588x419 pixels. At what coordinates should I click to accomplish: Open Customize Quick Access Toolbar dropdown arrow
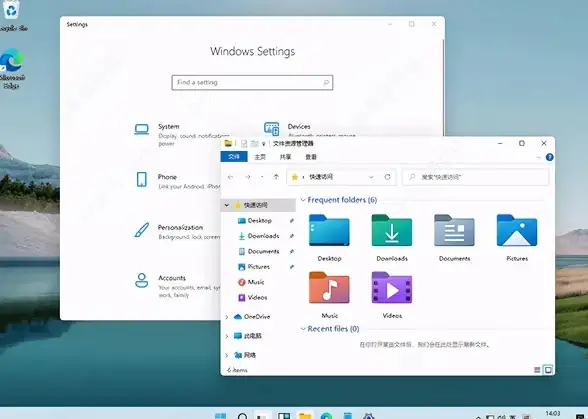pos(264,144)
